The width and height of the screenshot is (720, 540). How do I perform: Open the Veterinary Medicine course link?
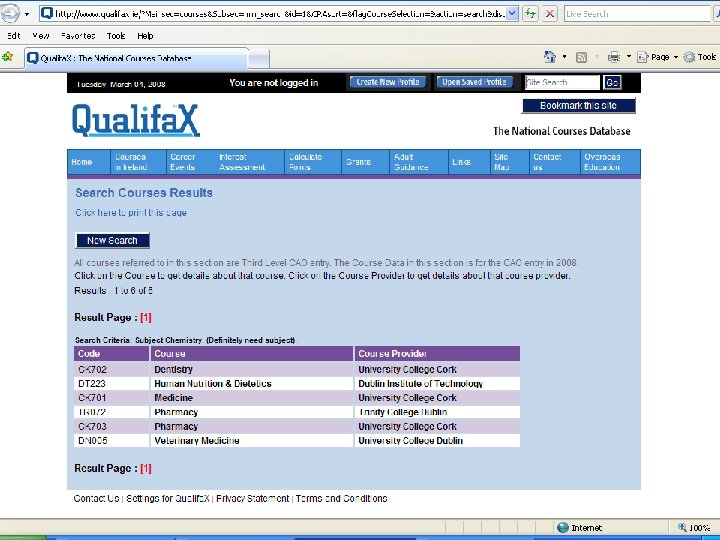pos(197,440)
